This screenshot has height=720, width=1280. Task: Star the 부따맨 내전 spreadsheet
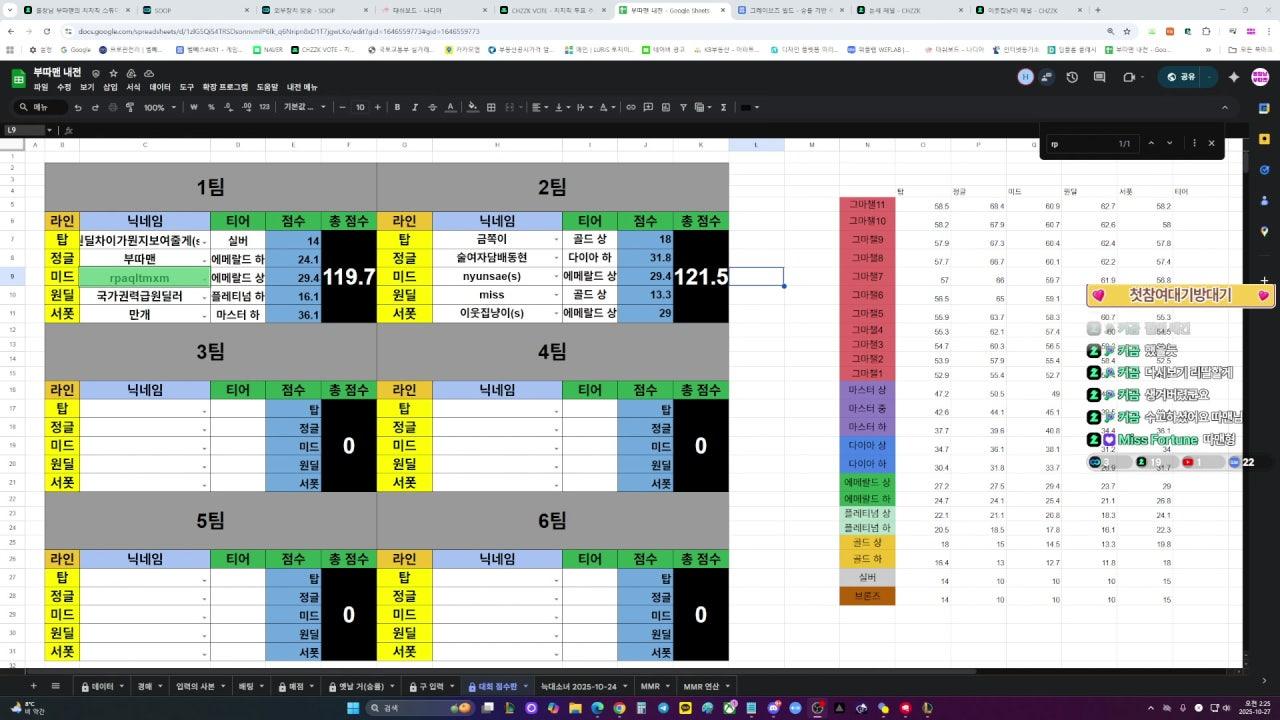click(113, 73)
